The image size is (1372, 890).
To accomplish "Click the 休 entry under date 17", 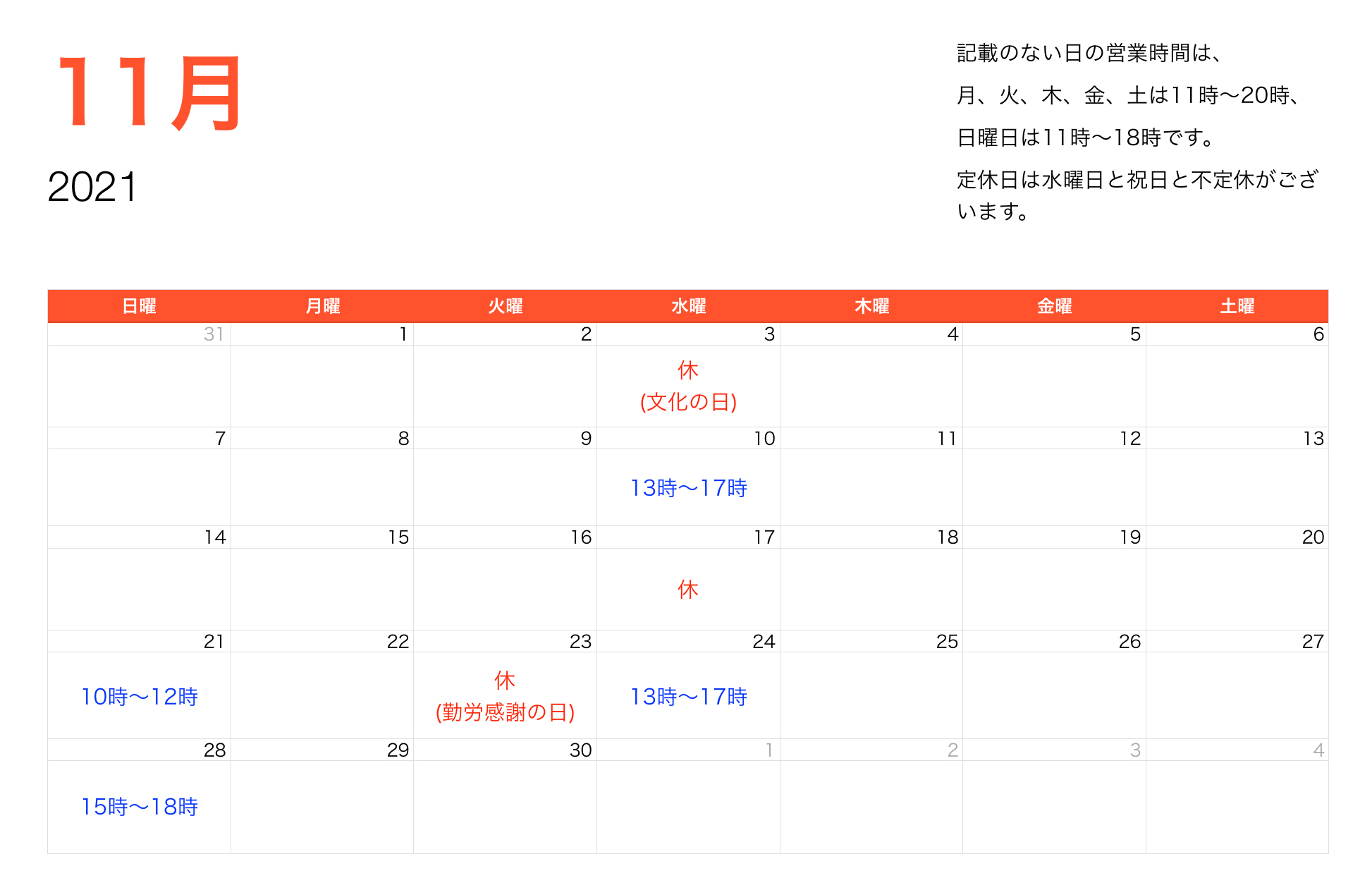I will [688, 589].
